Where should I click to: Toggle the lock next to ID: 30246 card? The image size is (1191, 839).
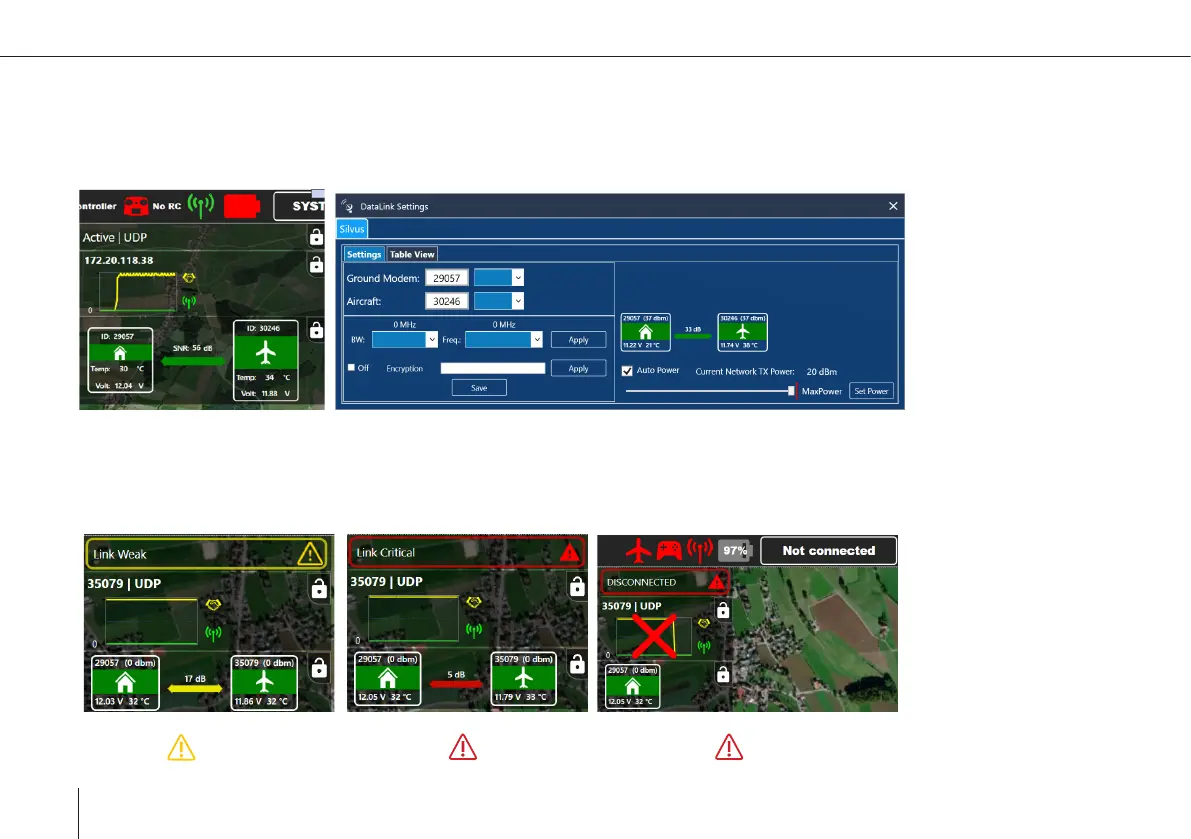pyautogui.click(x=316, y=330)
